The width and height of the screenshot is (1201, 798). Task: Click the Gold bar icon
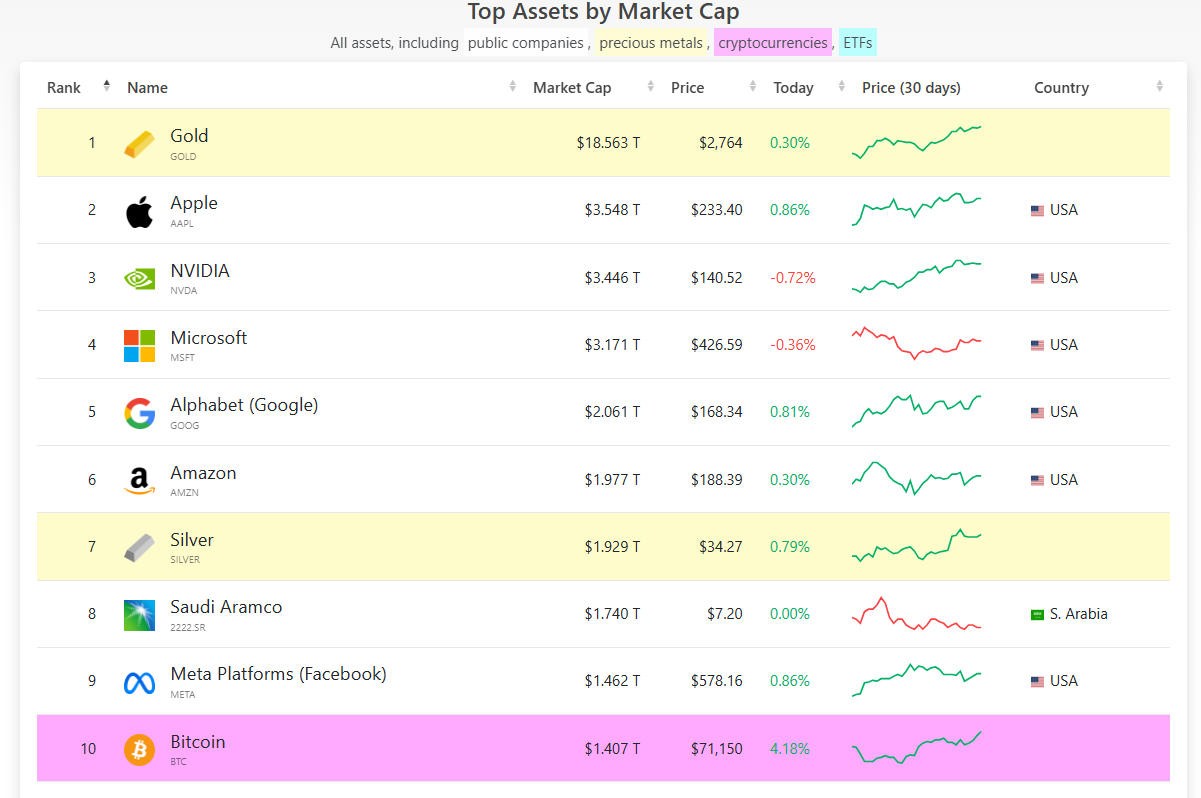(140, 144)
